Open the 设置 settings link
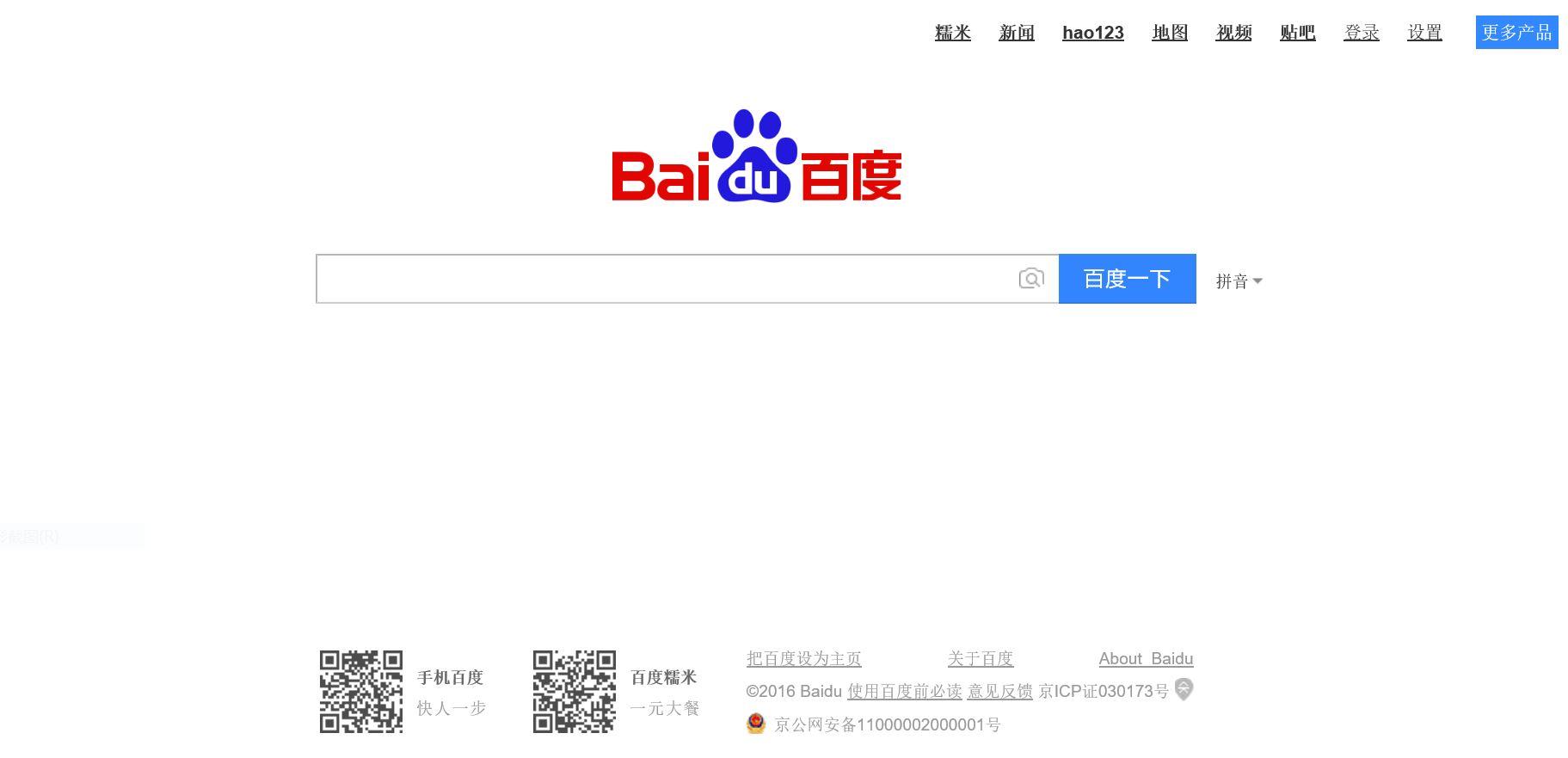This screenshot has height=758, width=1568. point(1424,33)
